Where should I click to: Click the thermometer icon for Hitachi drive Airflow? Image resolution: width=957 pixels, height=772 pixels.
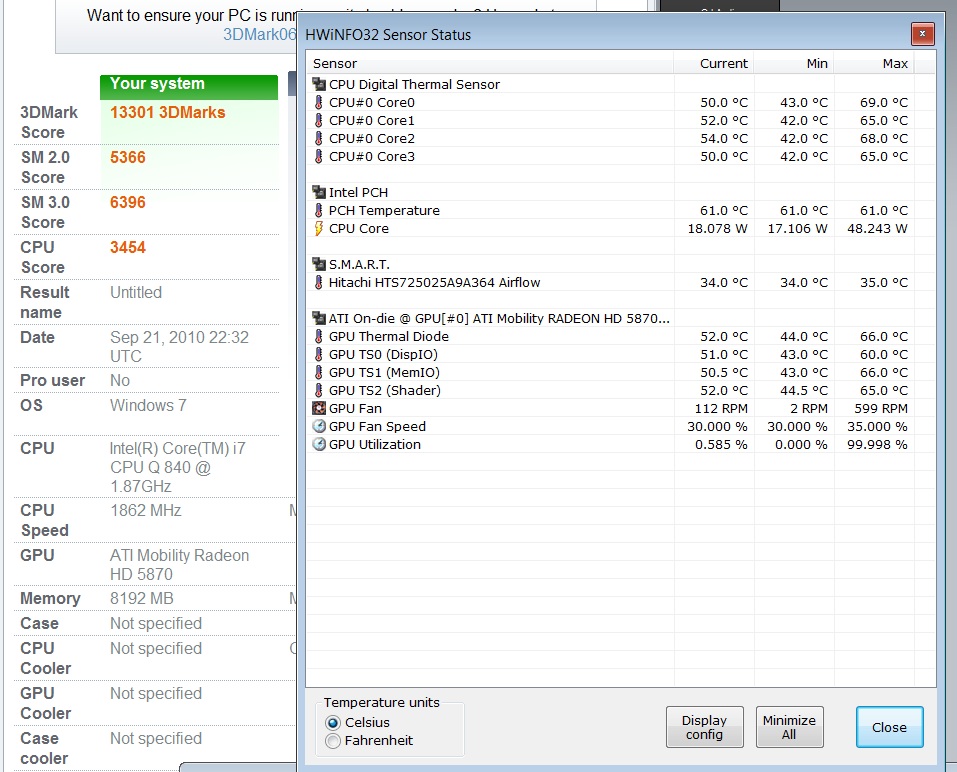click(x=319, y=283)
